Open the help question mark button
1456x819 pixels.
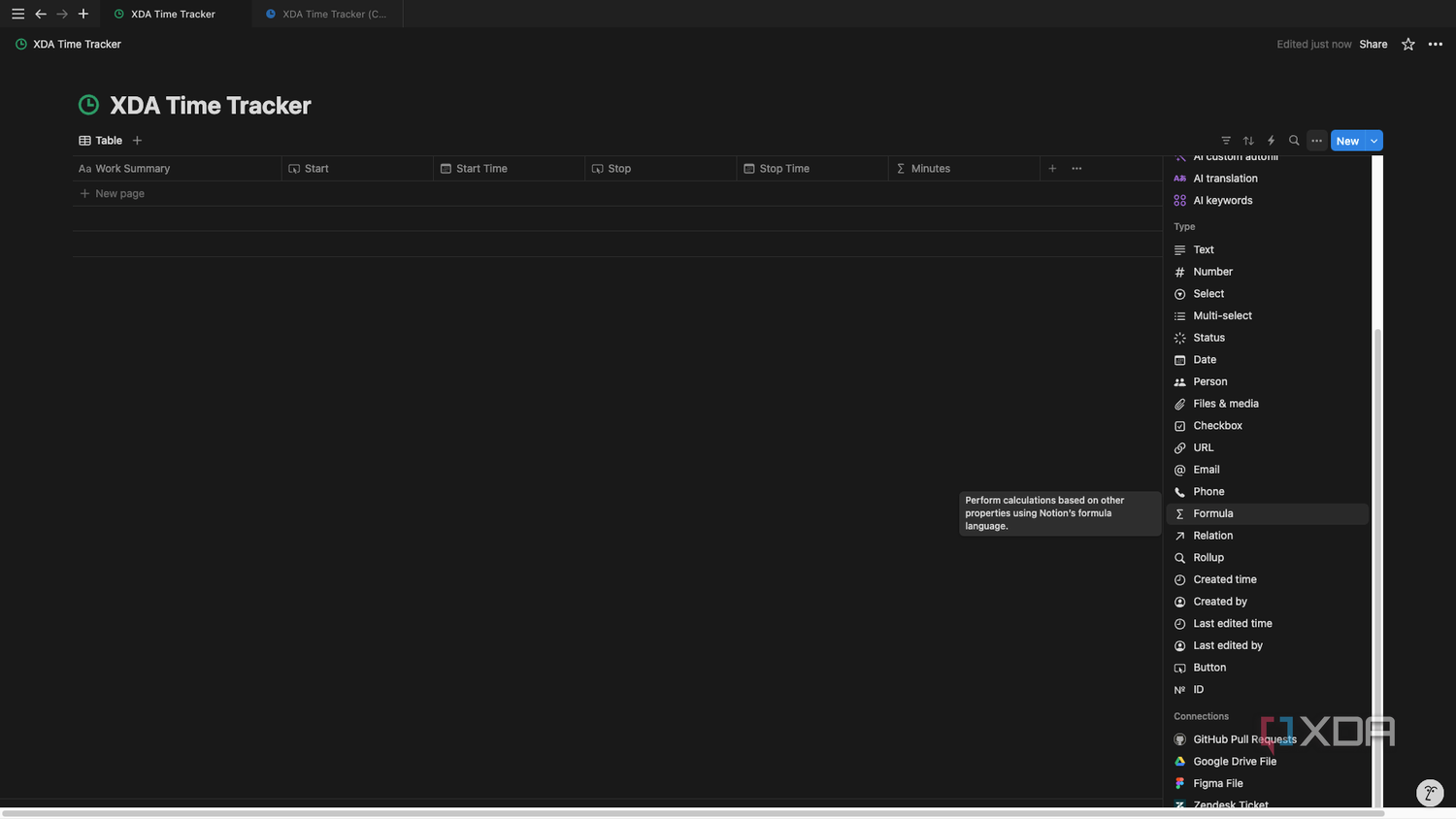pyautogui.click(x=1430, y=793)
